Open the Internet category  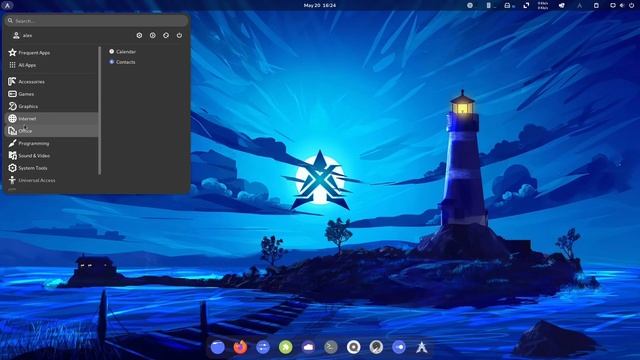click(x=52, y=118)
